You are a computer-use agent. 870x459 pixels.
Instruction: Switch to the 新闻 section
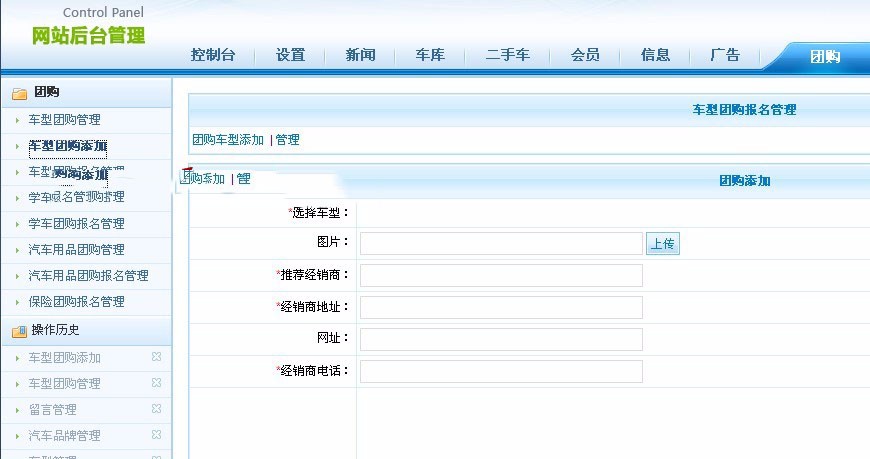point(361,55)
